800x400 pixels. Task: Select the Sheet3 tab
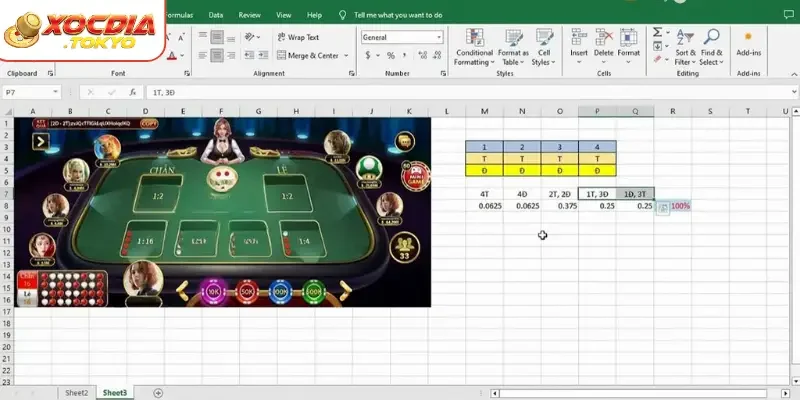(x=114, y=393)
